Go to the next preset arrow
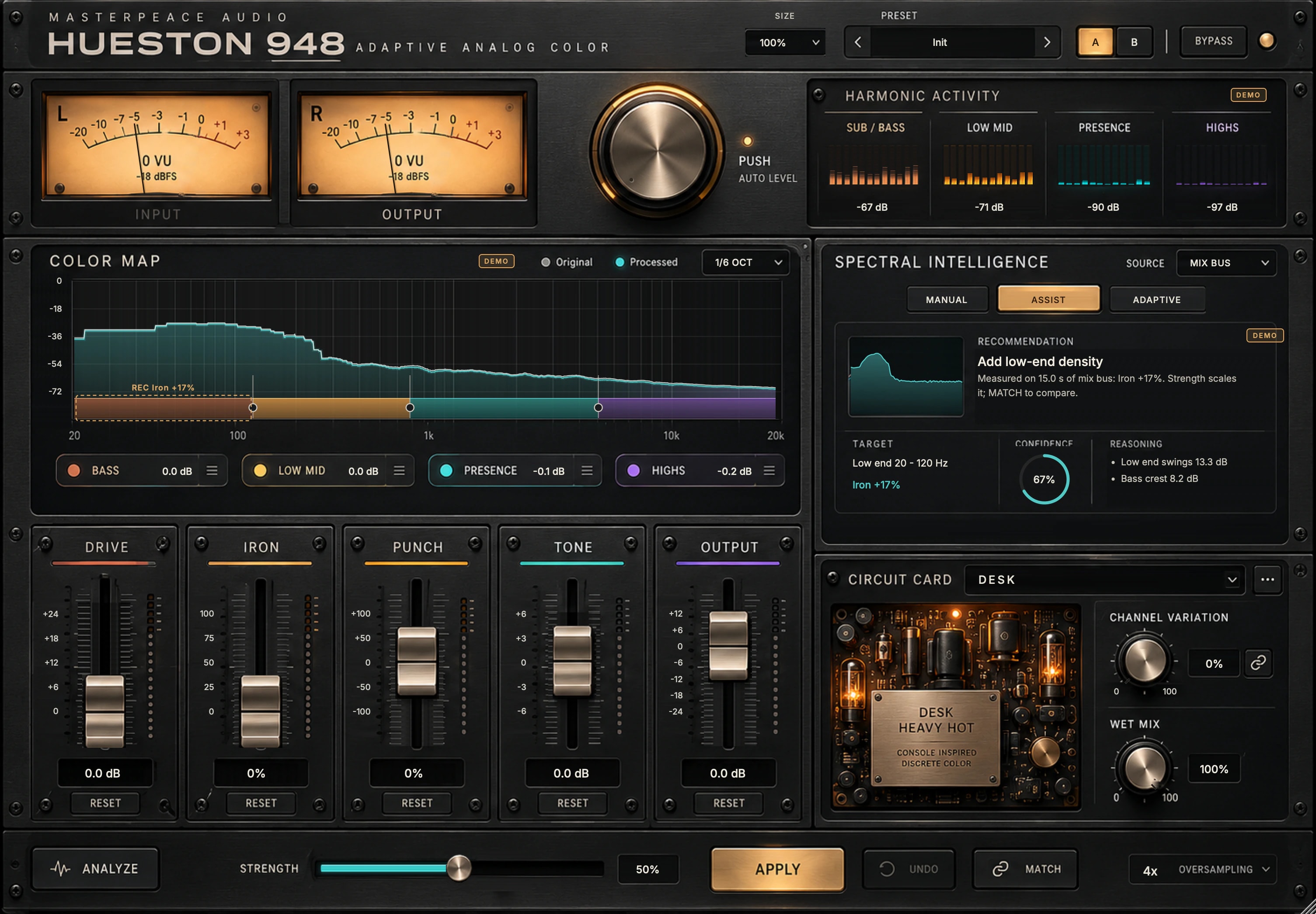The image size is (1316, 914). point(1047,42)
